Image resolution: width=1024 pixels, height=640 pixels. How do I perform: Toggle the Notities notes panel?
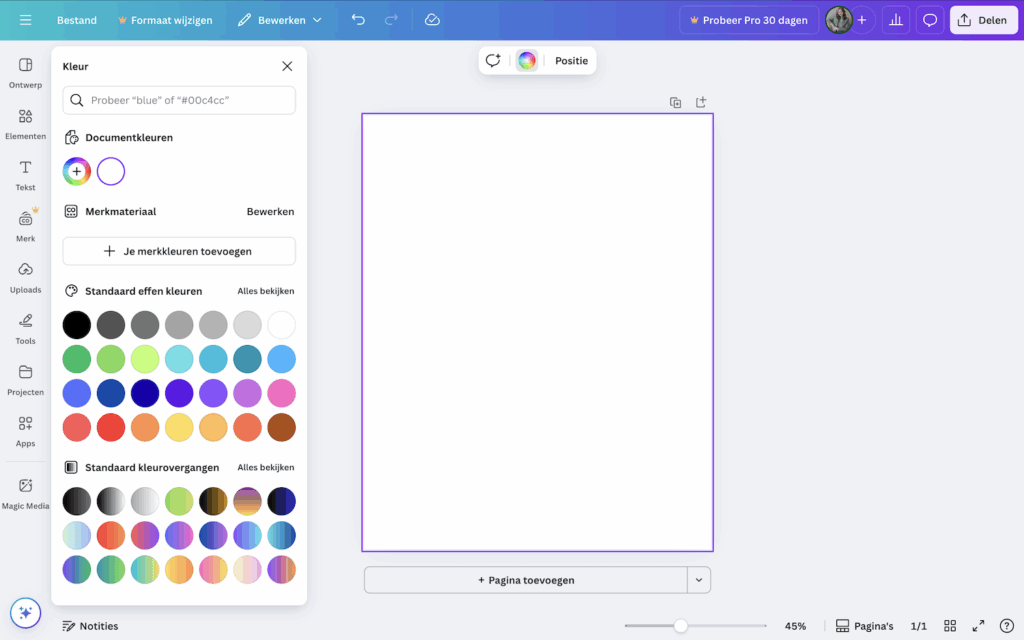click(90, 626)
